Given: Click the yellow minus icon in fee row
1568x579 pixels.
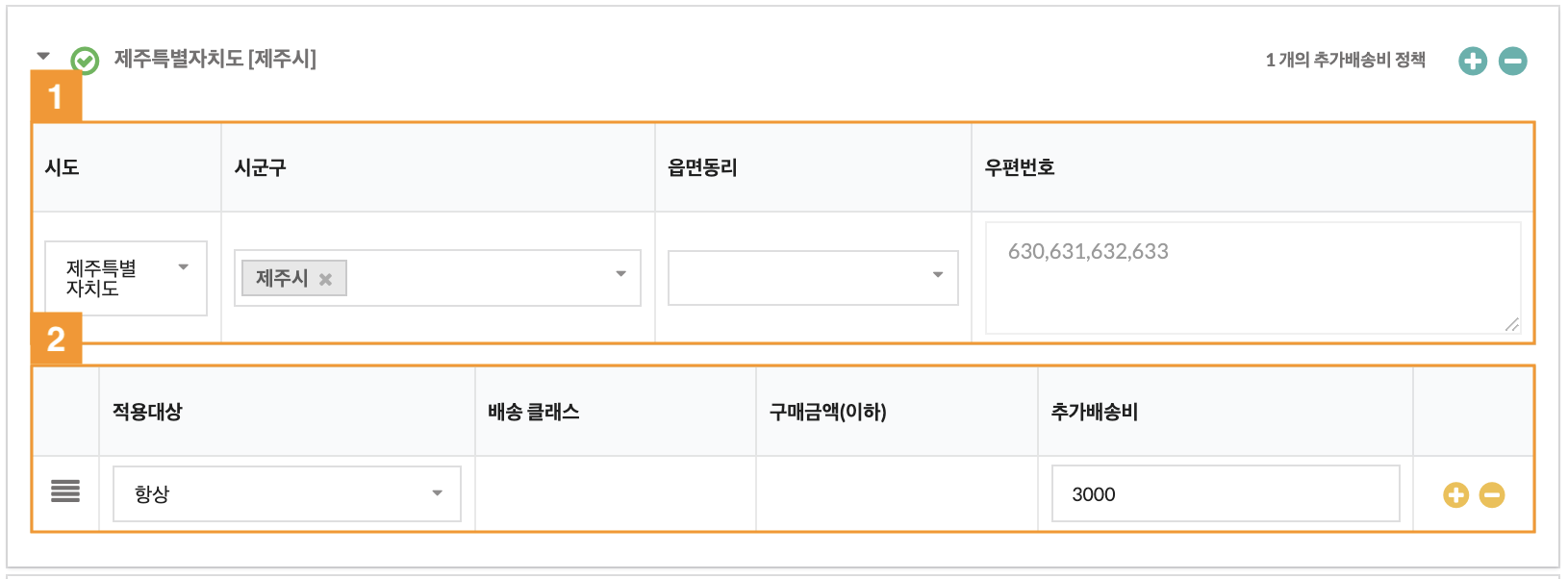Looking at the screenshot, I should point(1492,495).
